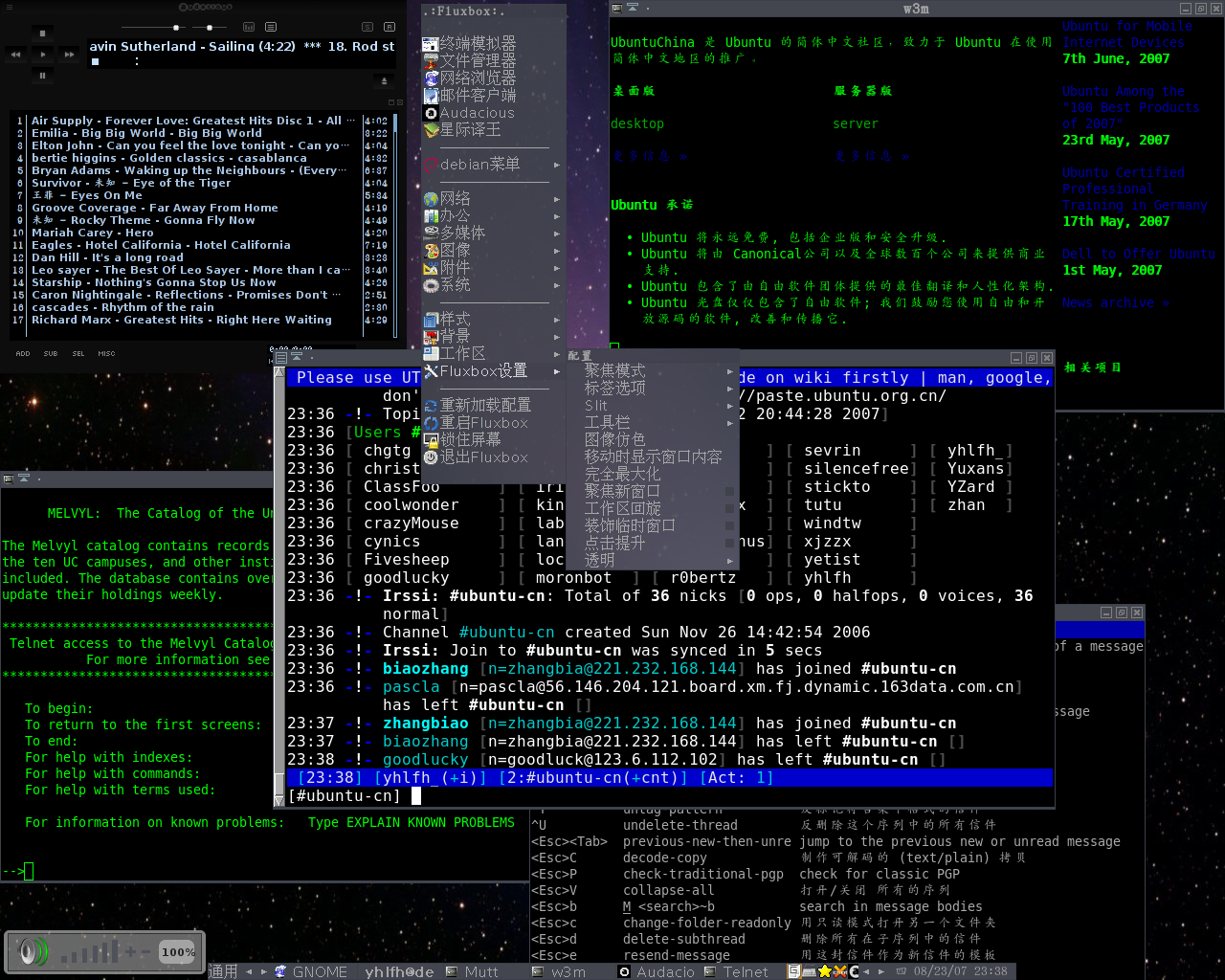The image size is (1225, 980).
Task: Click the playlist ADD button
Action: [23, 353]
